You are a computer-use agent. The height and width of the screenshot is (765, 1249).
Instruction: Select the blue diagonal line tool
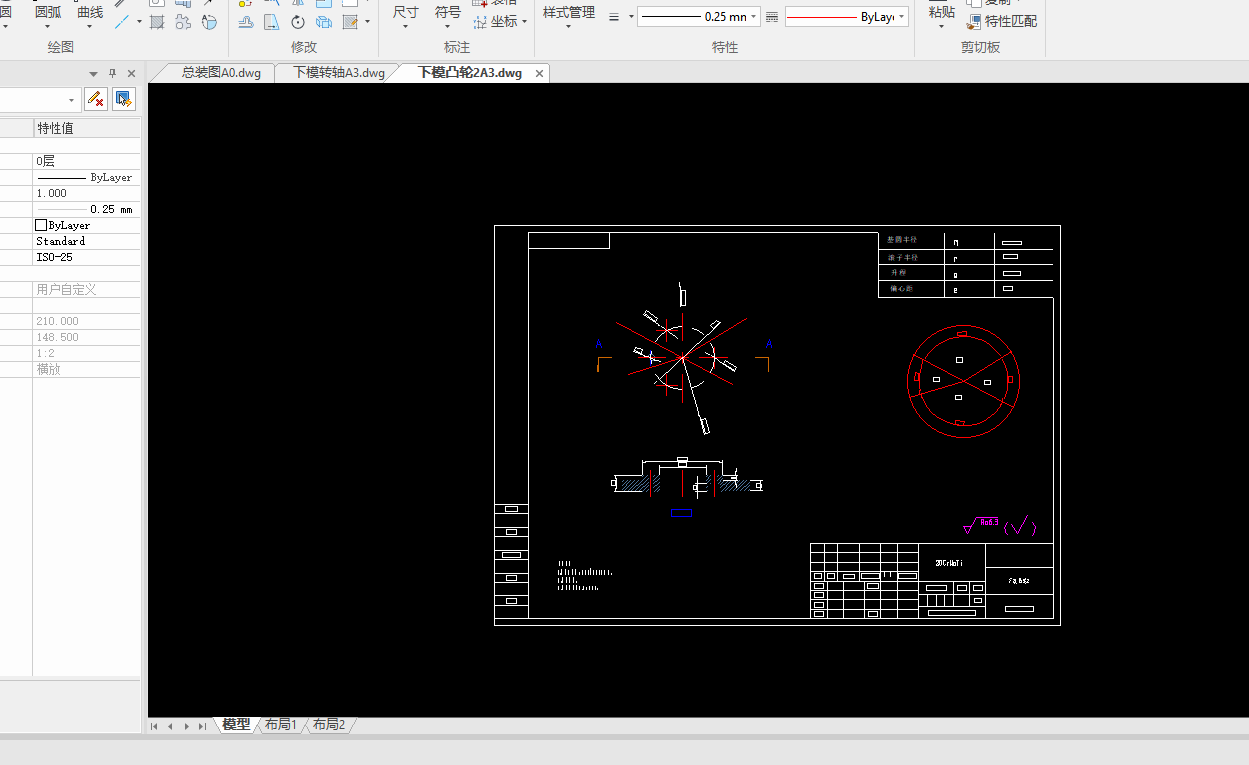tap(123, 21)
